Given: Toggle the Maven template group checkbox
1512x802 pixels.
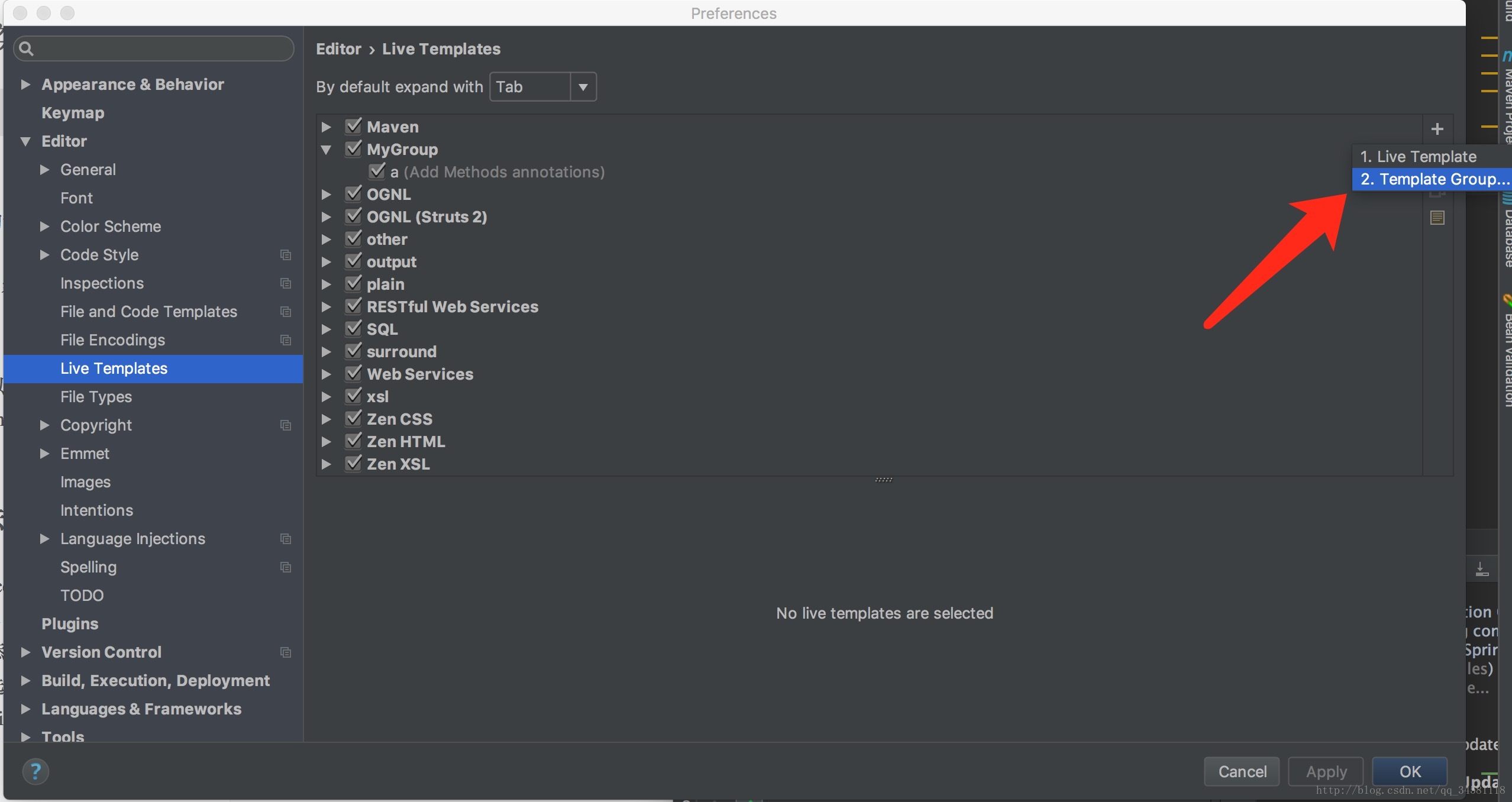Looking at the screenshot, I should pyautogui.click(x=354, y=126).
